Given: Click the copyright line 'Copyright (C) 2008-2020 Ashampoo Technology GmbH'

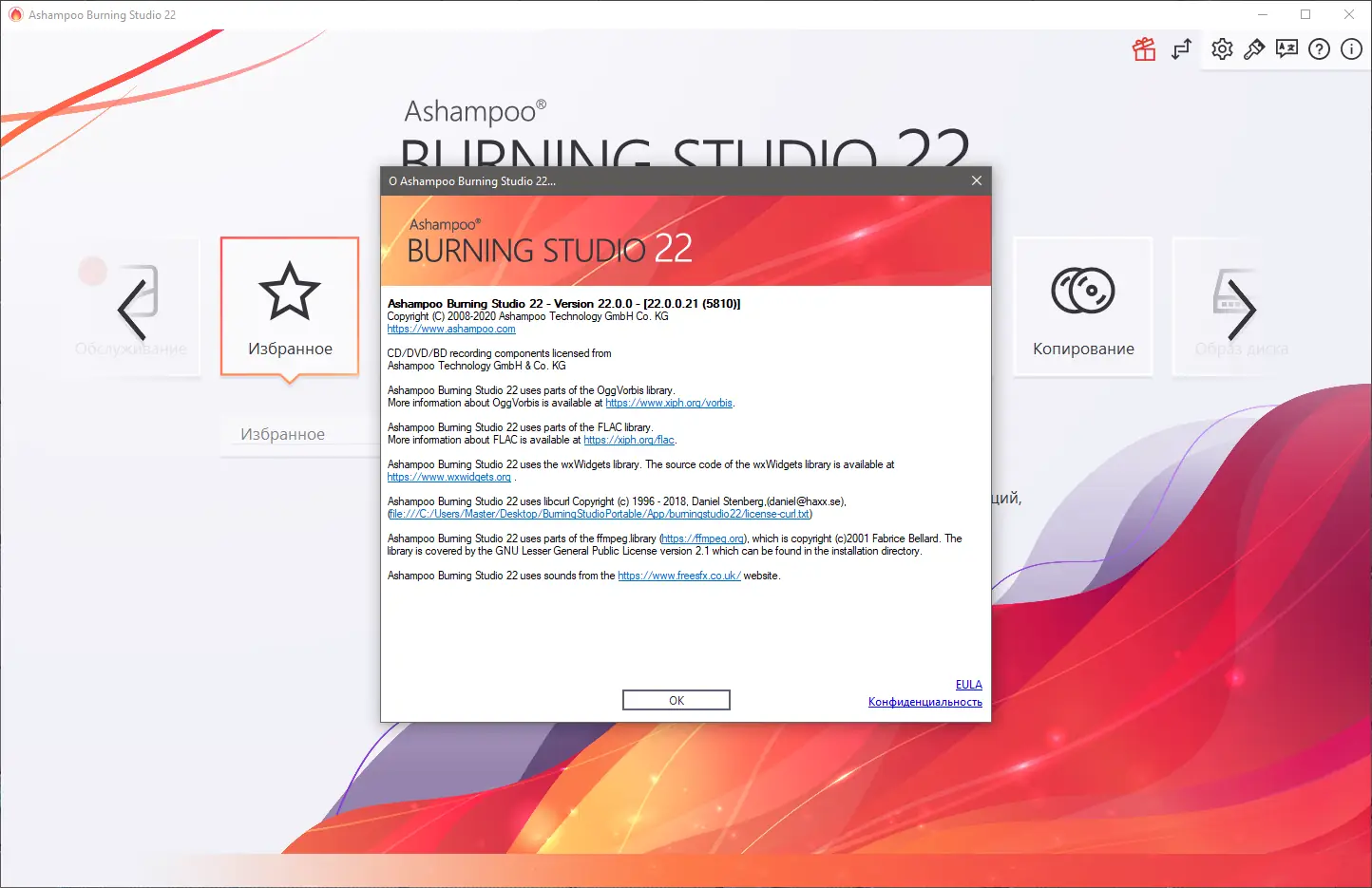Looking at the screenshot, I should (x=528, y=316).
